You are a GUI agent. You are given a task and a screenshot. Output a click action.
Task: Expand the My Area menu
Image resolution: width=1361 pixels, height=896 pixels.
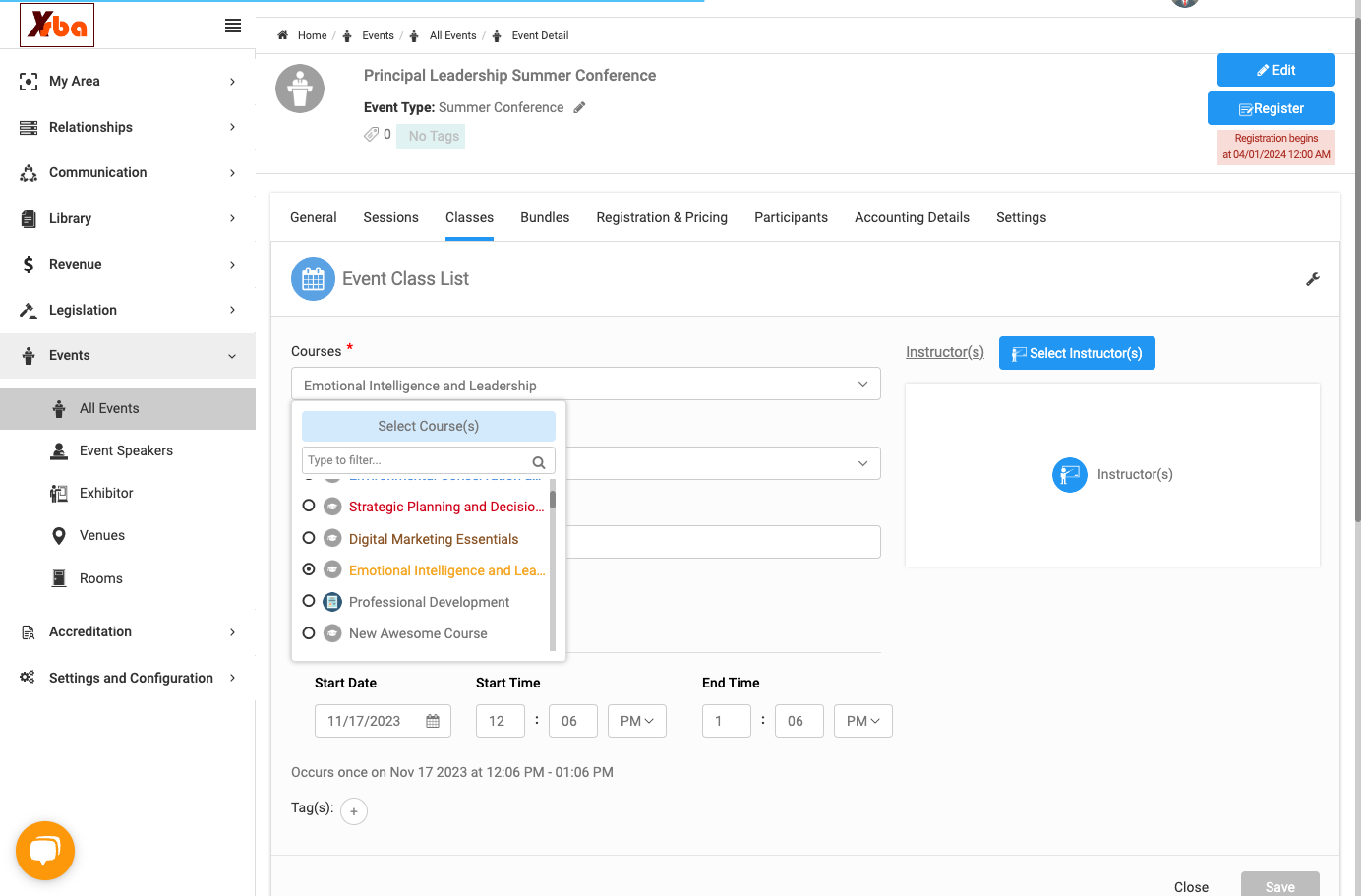128,81
